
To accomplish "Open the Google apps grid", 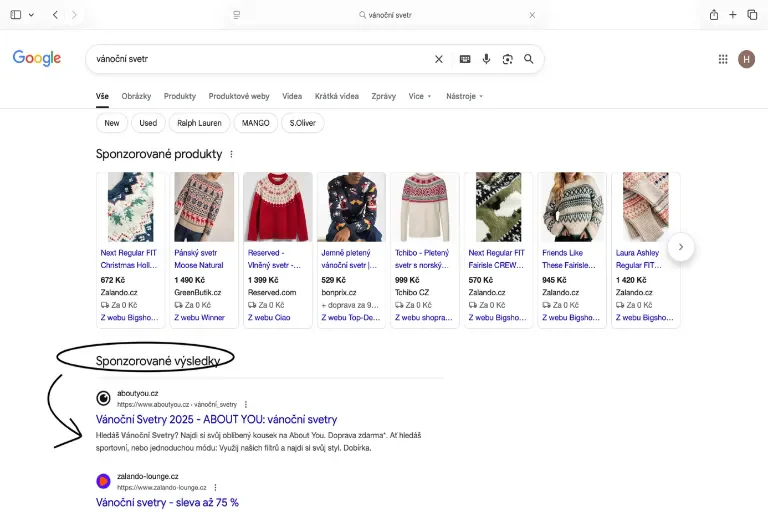I will coord(723,59).
